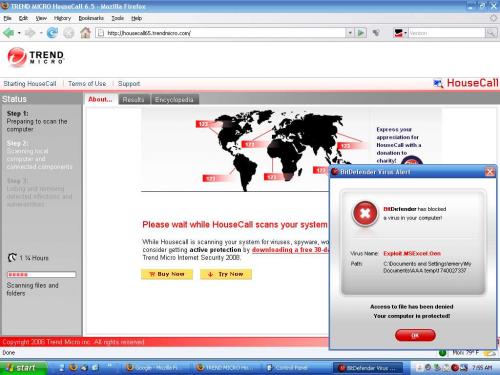Click the Forward arrow in Firefox toolbar

click(x=30, y=33)
